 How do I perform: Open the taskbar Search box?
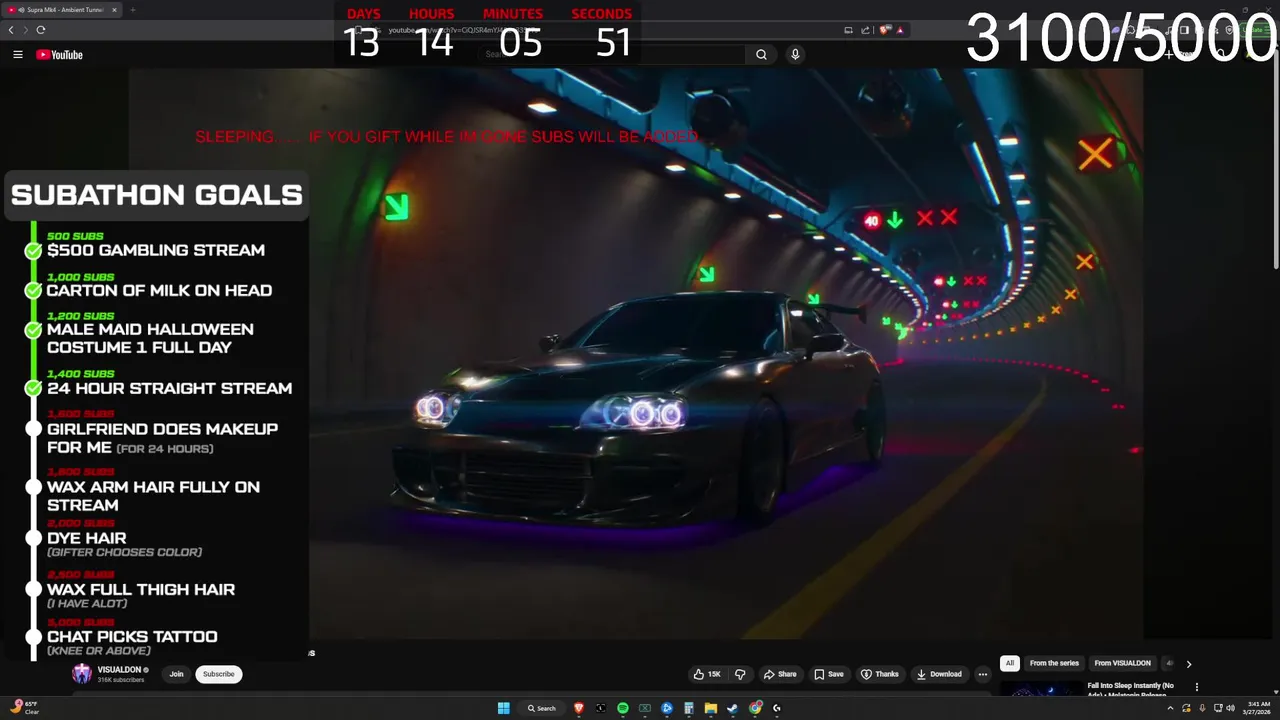pos(541,708)
